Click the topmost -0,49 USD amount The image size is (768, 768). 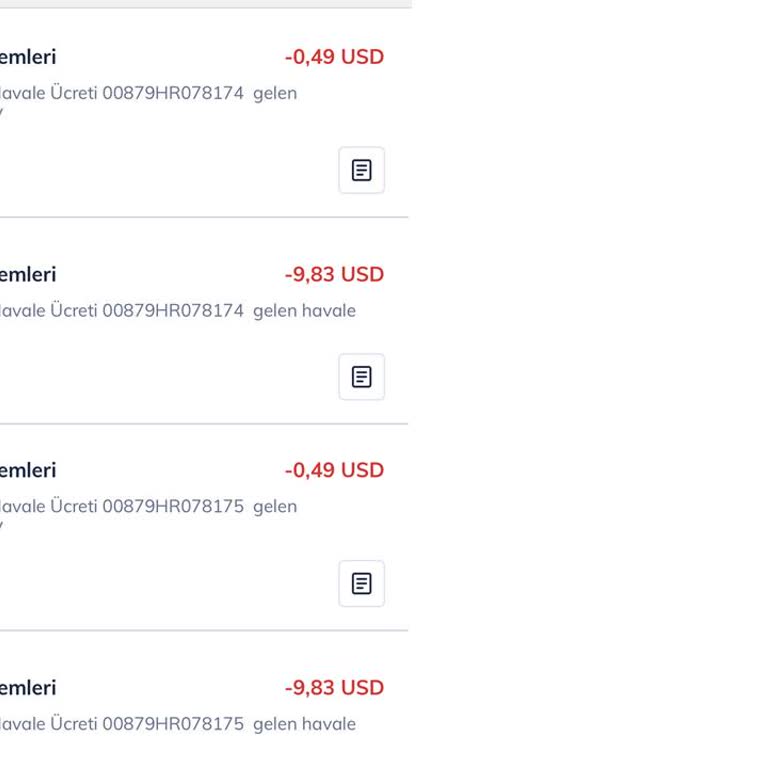click(x=334, y=57)
